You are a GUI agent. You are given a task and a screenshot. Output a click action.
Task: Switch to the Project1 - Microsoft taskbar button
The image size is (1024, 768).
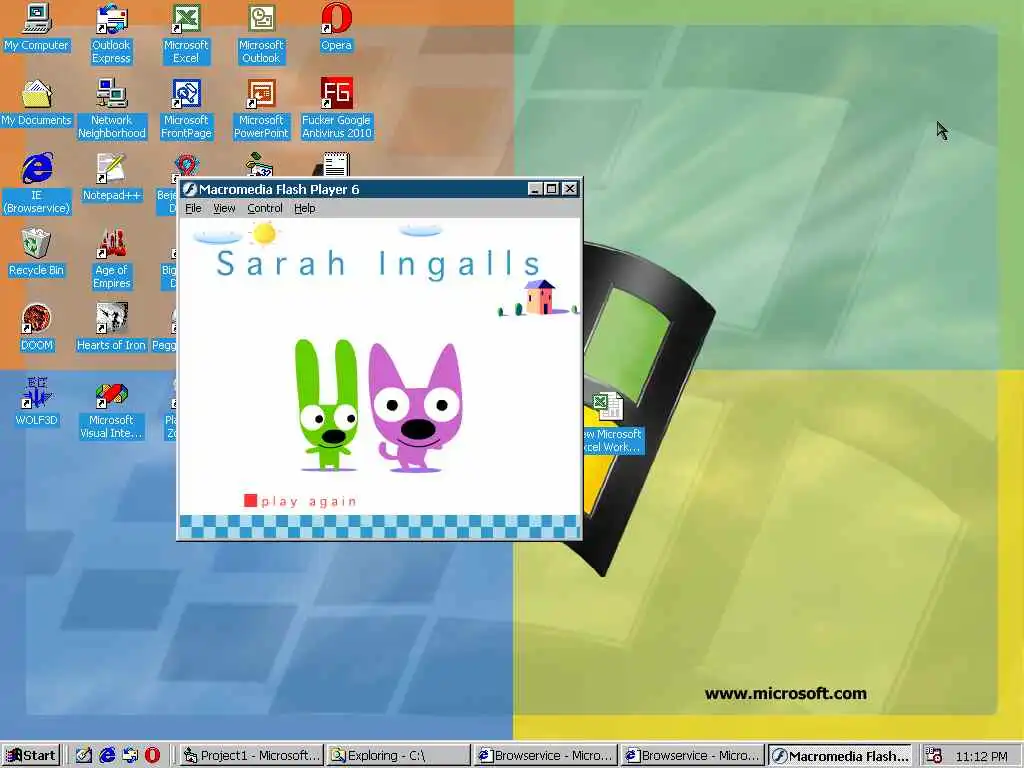point(252,756)
